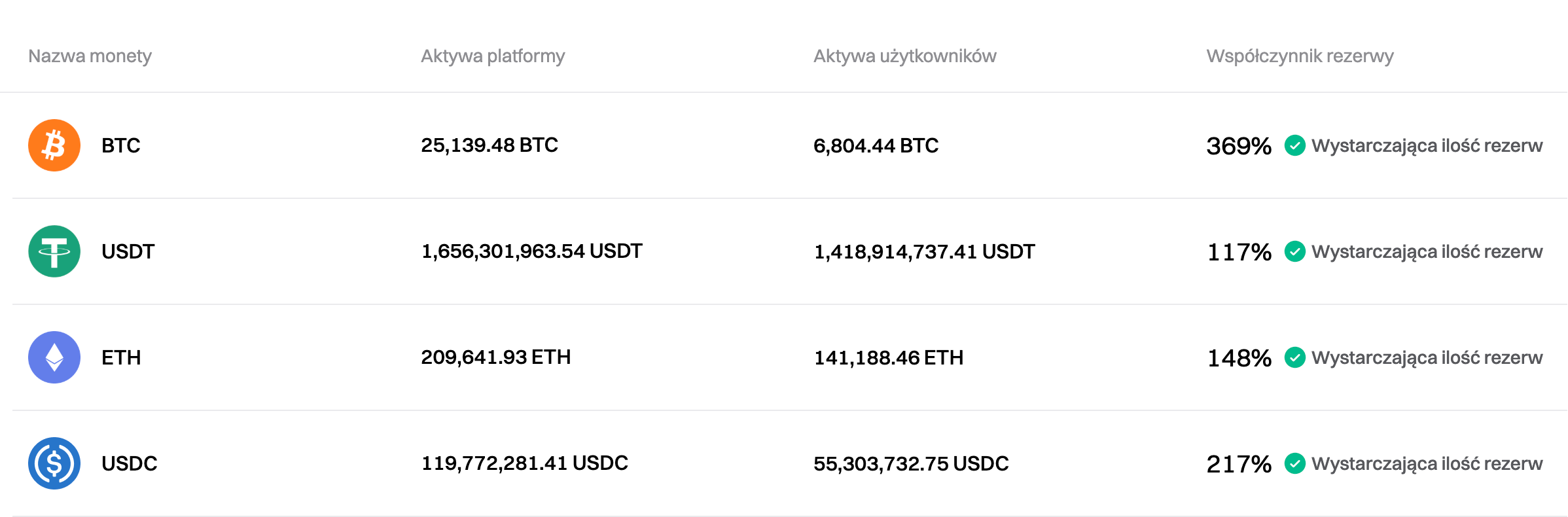Select the USDC coin name label
Image resolution: width=1568 pixels, height=517 pixels.
point(130,463)
